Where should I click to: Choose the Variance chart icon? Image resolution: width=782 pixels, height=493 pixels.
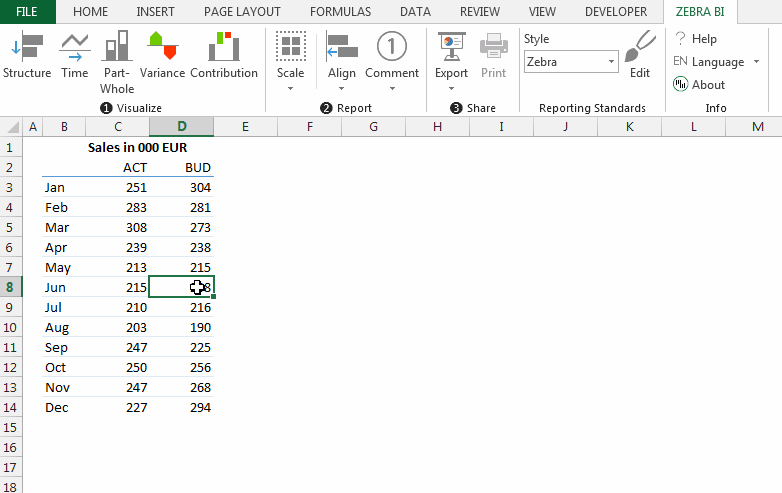tap(163, 46)
